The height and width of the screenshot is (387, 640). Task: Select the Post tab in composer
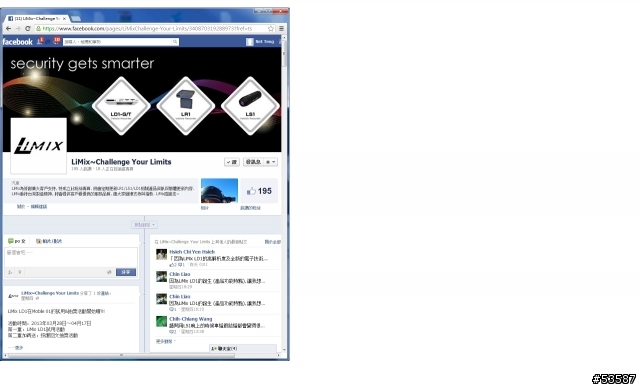click(x=17, y=241)
